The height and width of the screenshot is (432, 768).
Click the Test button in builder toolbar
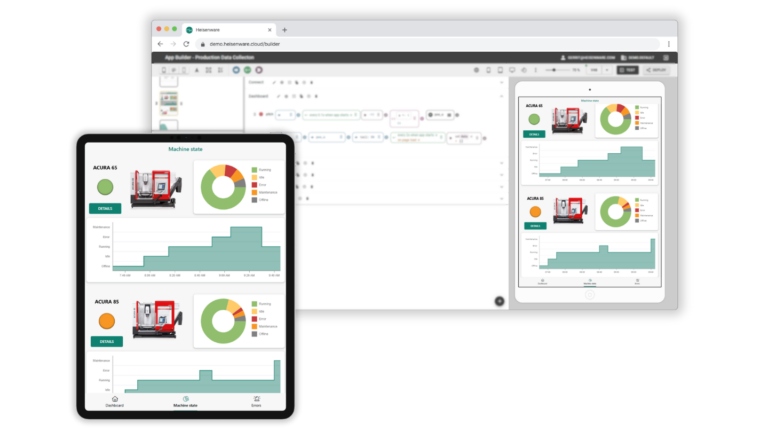[x=628, y=70]
